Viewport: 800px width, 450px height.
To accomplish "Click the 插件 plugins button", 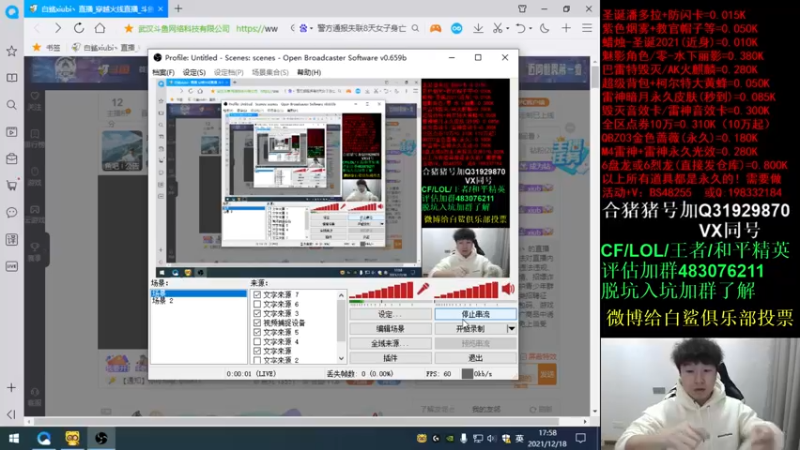I will click(x=390, y=358).
